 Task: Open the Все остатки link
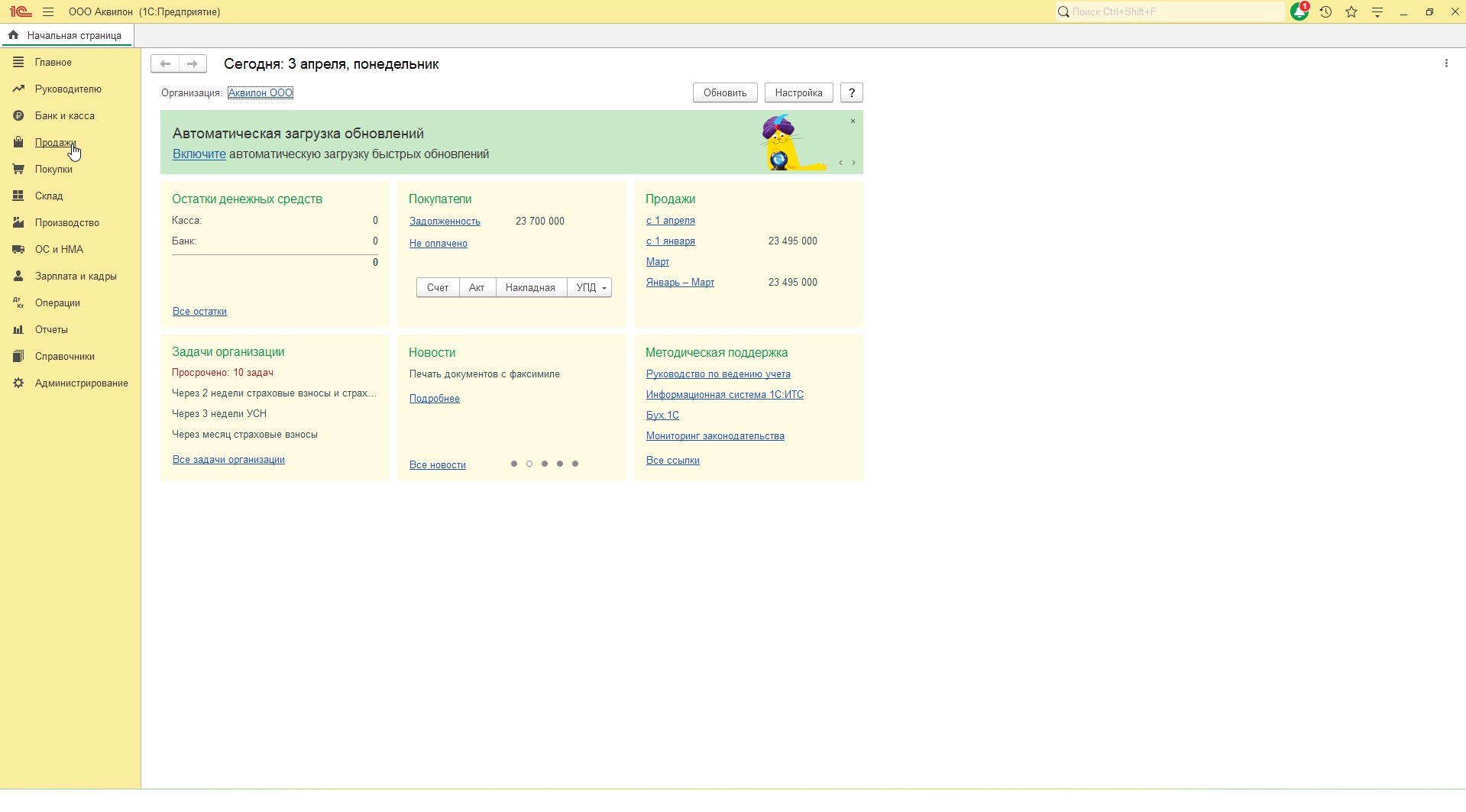coord(199,311)
